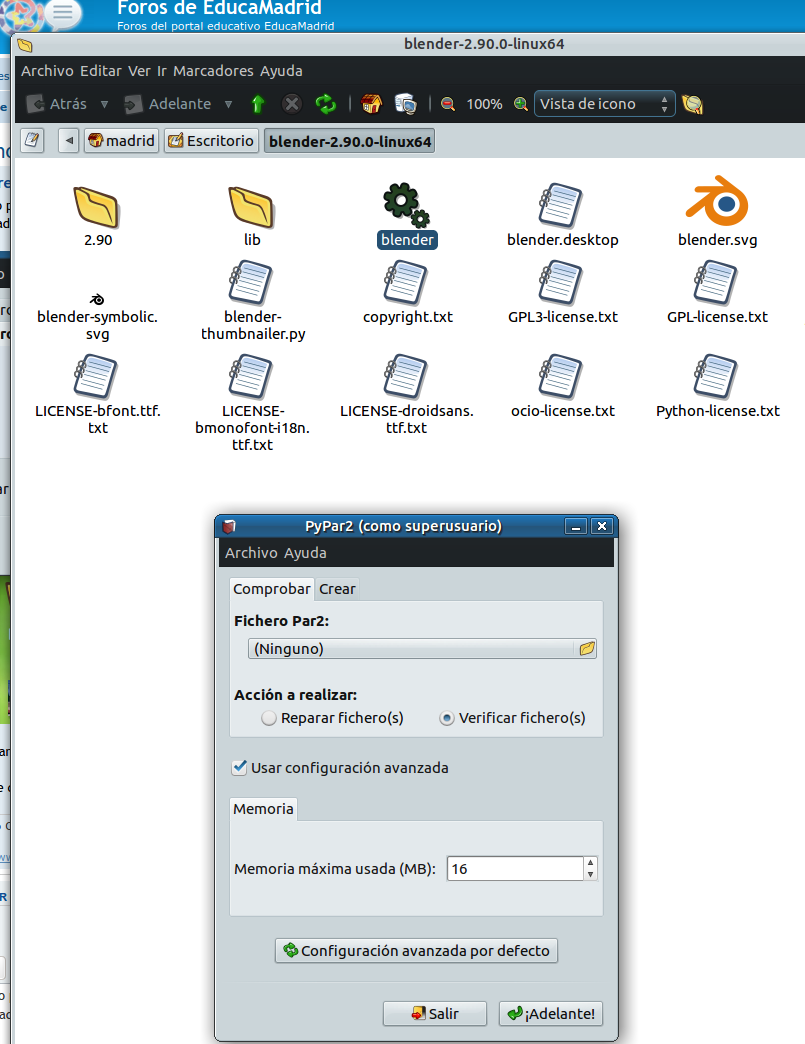Select the blender-thumbnailer.py file icon

[250, 284]
